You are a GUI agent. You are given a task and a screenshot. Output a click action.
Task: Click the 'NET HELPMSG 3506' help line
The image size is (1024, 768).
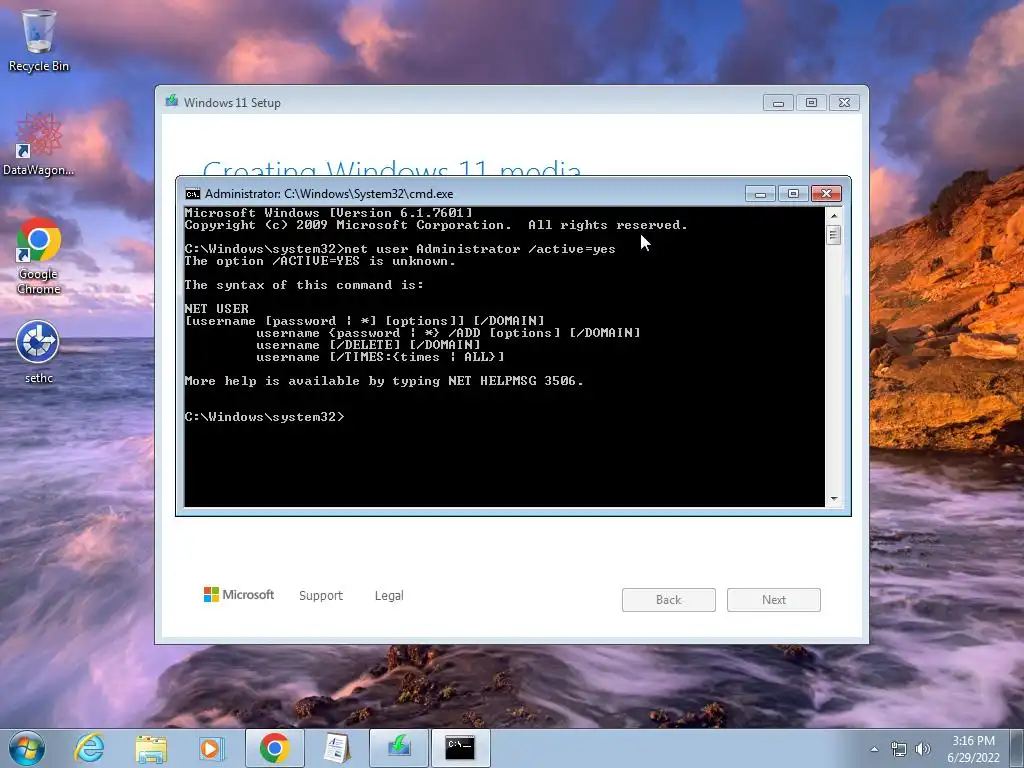[x=385, y=381]
